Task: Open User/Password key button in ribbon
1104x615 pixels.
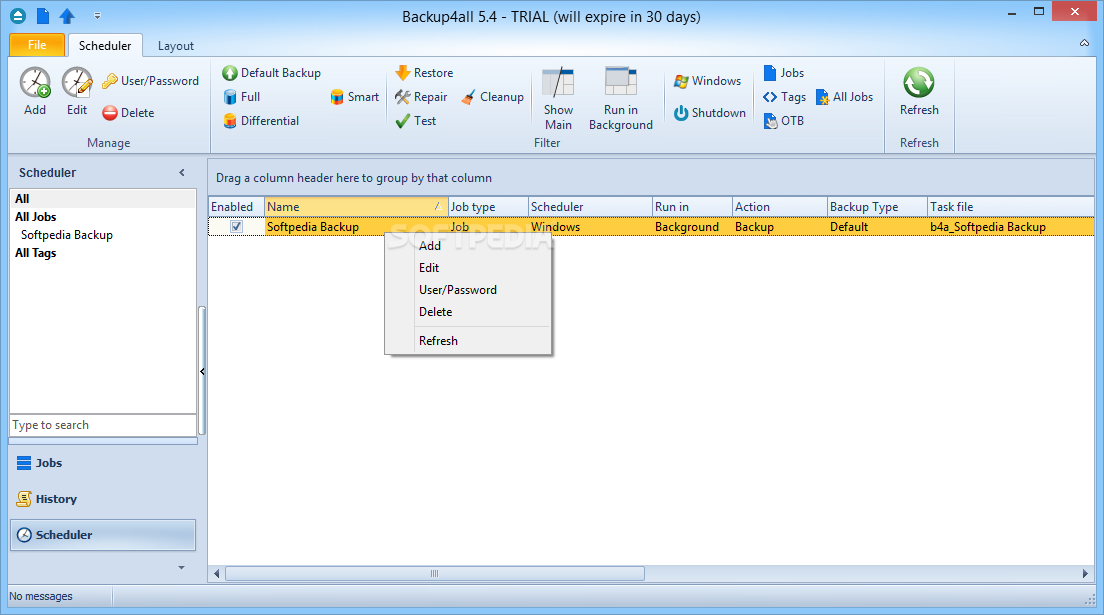Action: click(x=150, y=81)
